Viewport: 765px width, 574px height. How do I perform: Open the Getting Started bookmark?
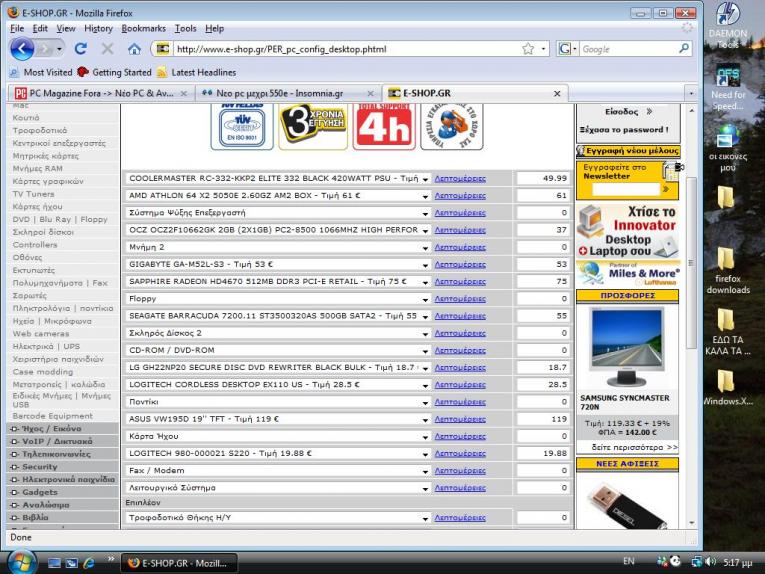pos(115,72)
